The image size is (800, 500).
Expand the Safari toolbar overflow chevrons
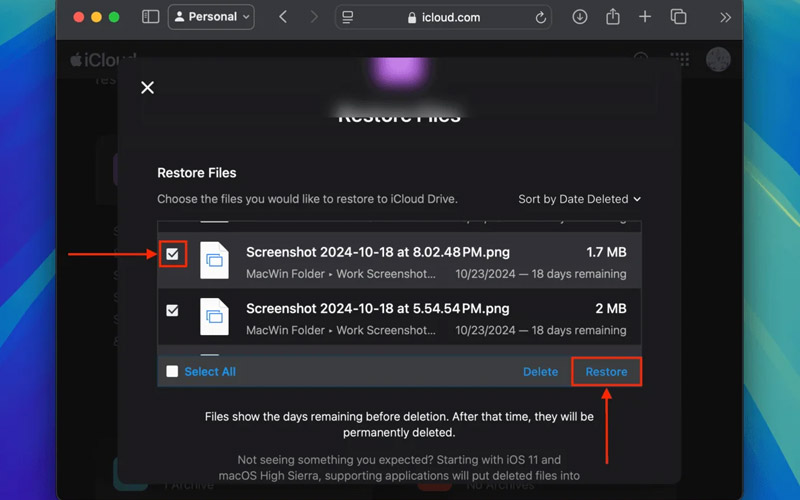pos(725,17)
